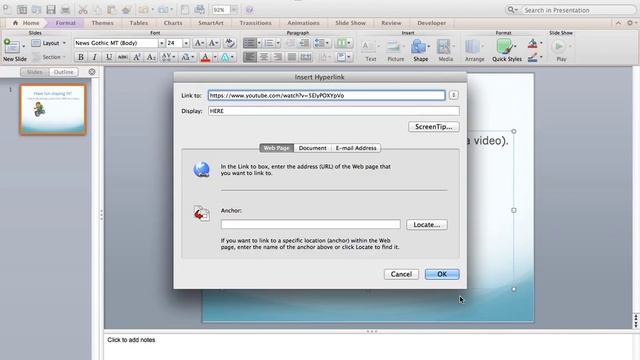
Task: Click the bulleted list icon
Action: (x=249, y=43)
